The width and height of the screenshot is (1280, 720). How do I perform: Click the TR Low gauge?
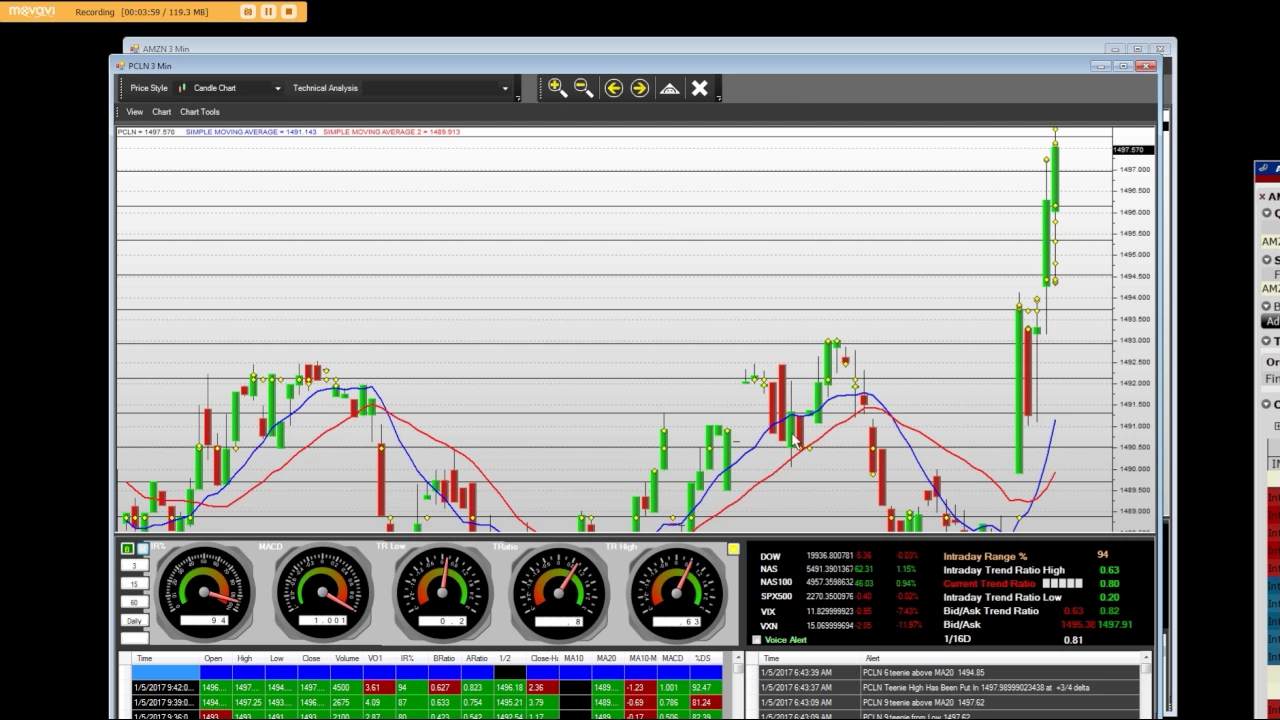(x=441, y=592)
